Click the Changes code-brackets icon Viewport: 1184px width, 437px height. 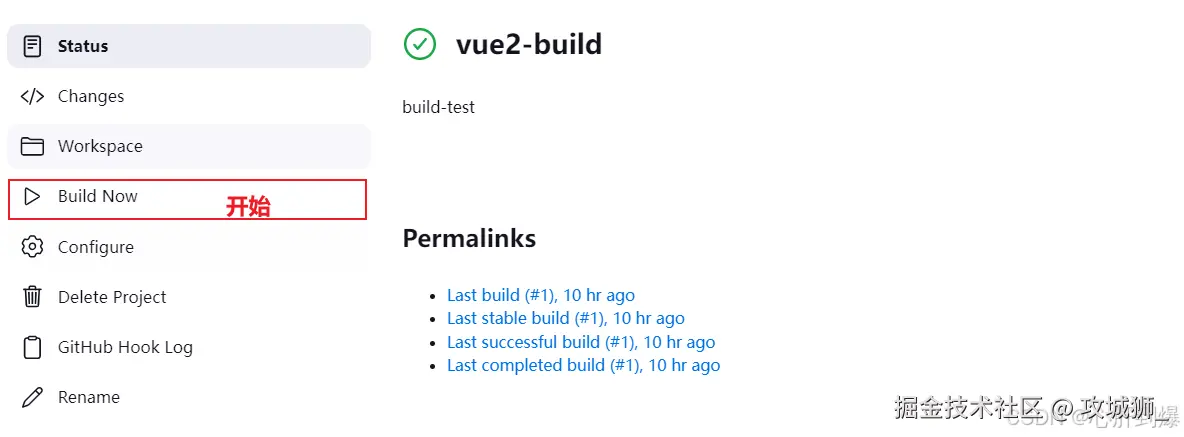click(33, 96)
